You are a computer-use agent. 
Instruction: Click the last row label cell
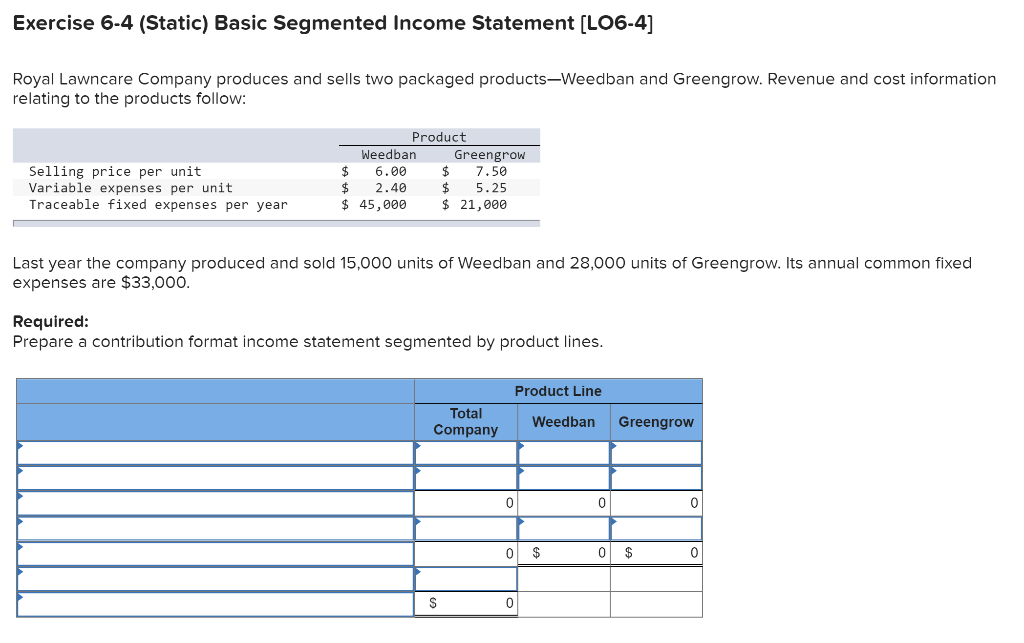click(215, 602)
